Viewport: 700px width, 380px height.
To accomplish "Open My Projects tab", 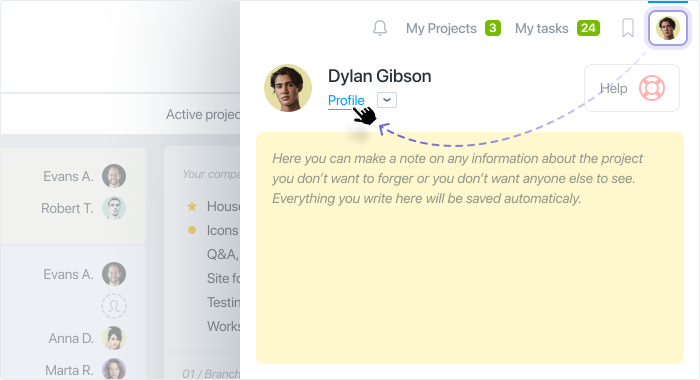I will [x=441, y=29].
